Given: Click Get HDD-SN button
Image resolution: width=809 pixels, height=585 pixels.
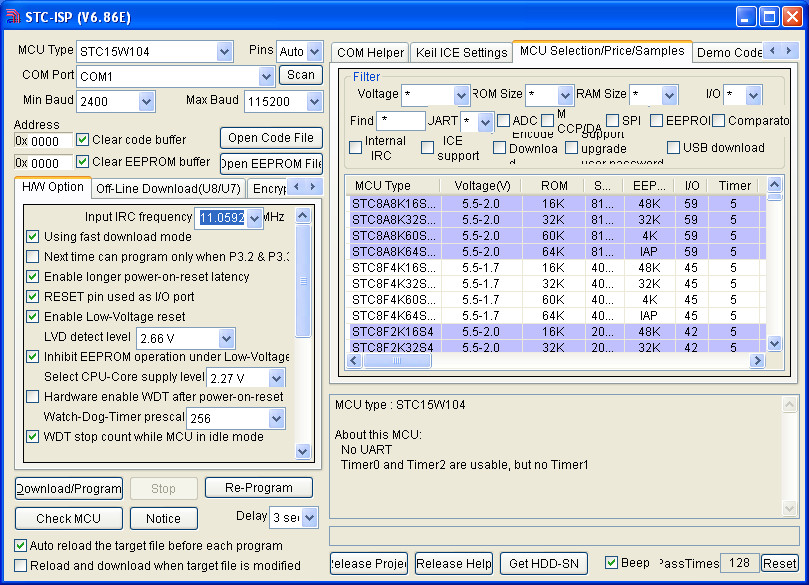Looking at the screenshot, I should click(544, 563).
